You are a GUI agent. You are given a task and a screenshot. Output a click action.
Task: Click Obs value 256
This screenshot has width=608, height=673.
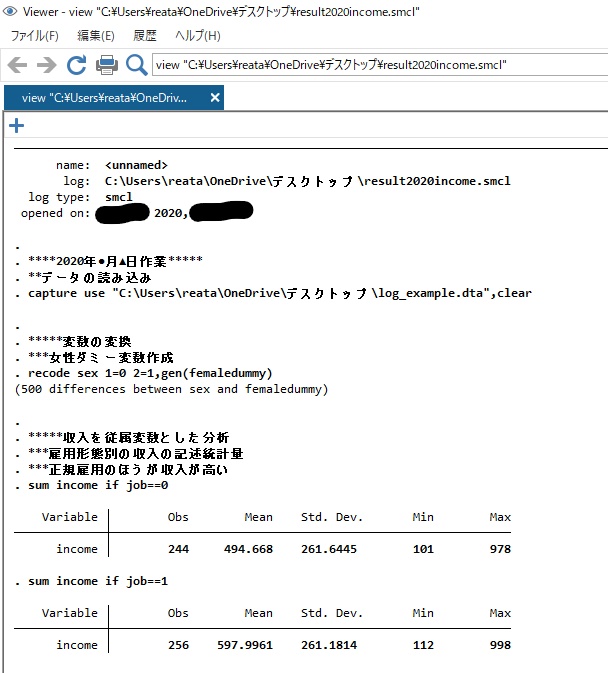(x=178, y=645)
